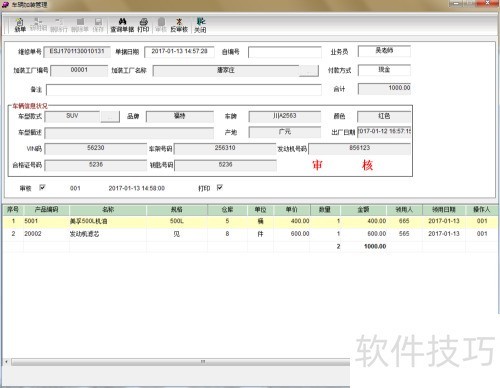The height and width of the screenshot is (388, 500).
Task: Click the disabled 删除行 delete row toolbar icon
Action: pos(59,25)
